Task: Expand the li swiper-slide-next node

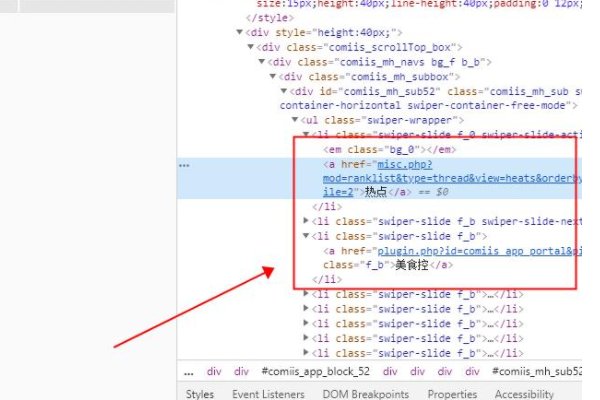Action: (306, 220)
